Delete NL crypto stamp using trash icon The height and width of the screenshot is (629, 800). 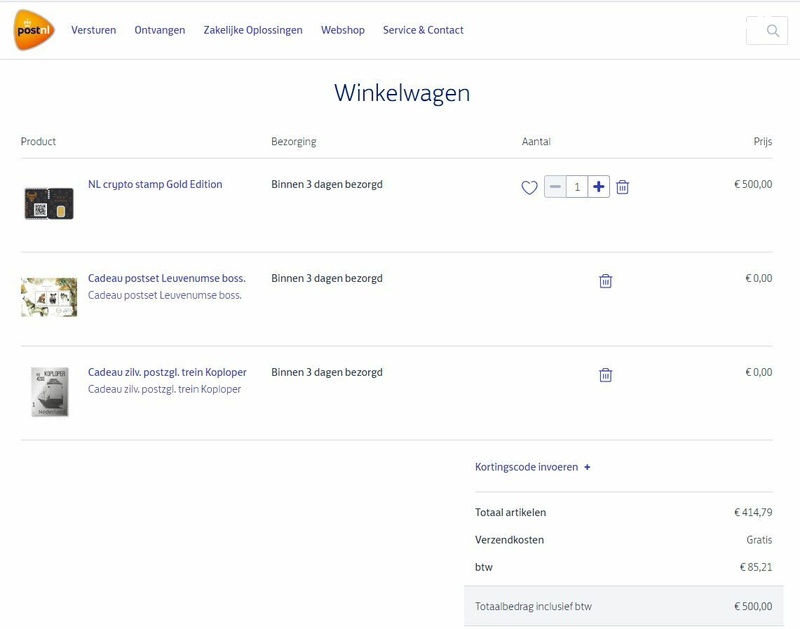point(624,185)
